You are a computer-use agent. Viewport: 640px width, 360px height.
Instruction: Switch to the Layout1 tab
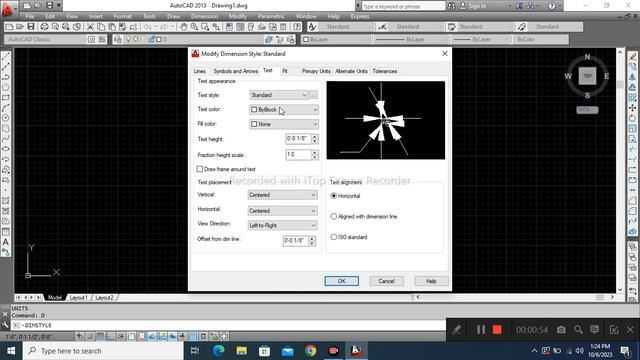click(78, 298)
